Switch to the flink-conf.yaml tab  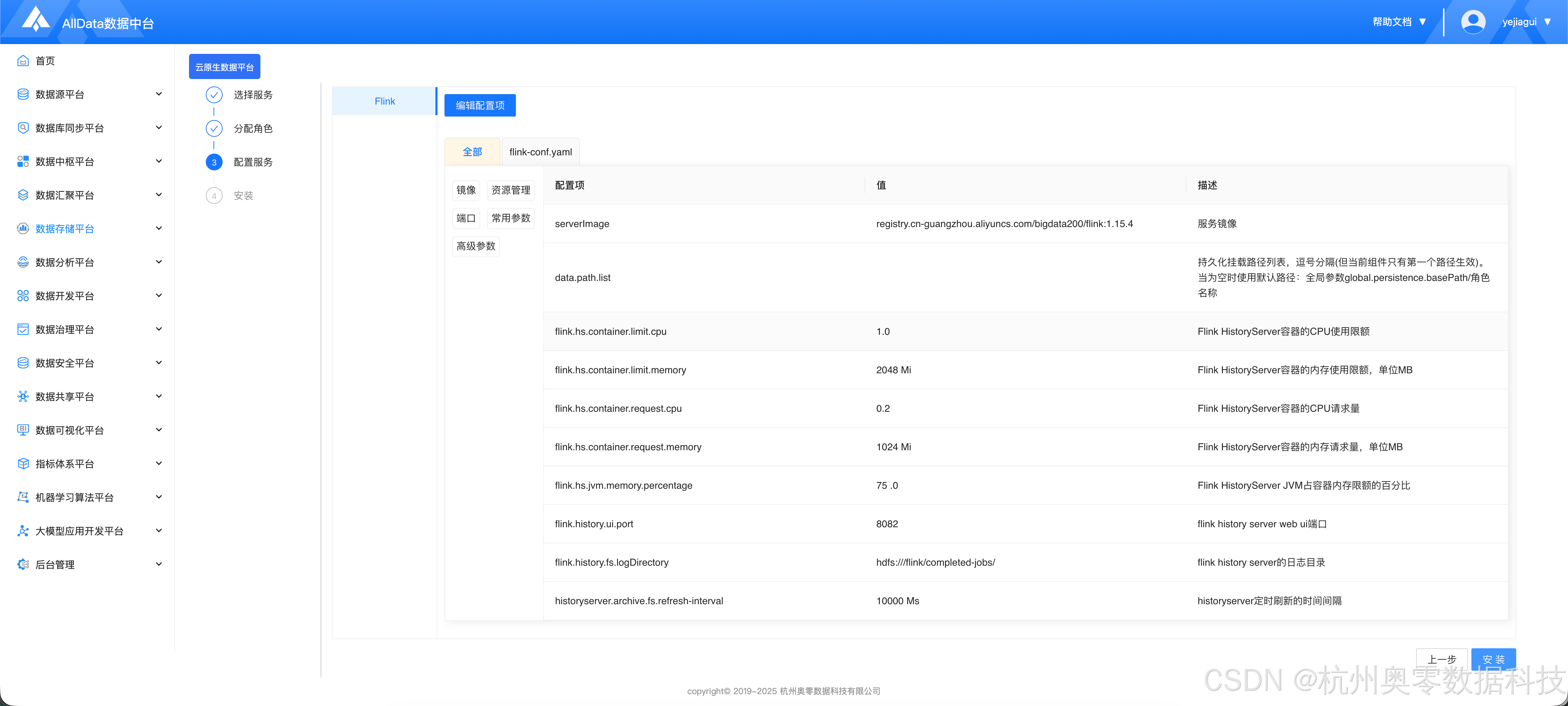tap(540, 152)
